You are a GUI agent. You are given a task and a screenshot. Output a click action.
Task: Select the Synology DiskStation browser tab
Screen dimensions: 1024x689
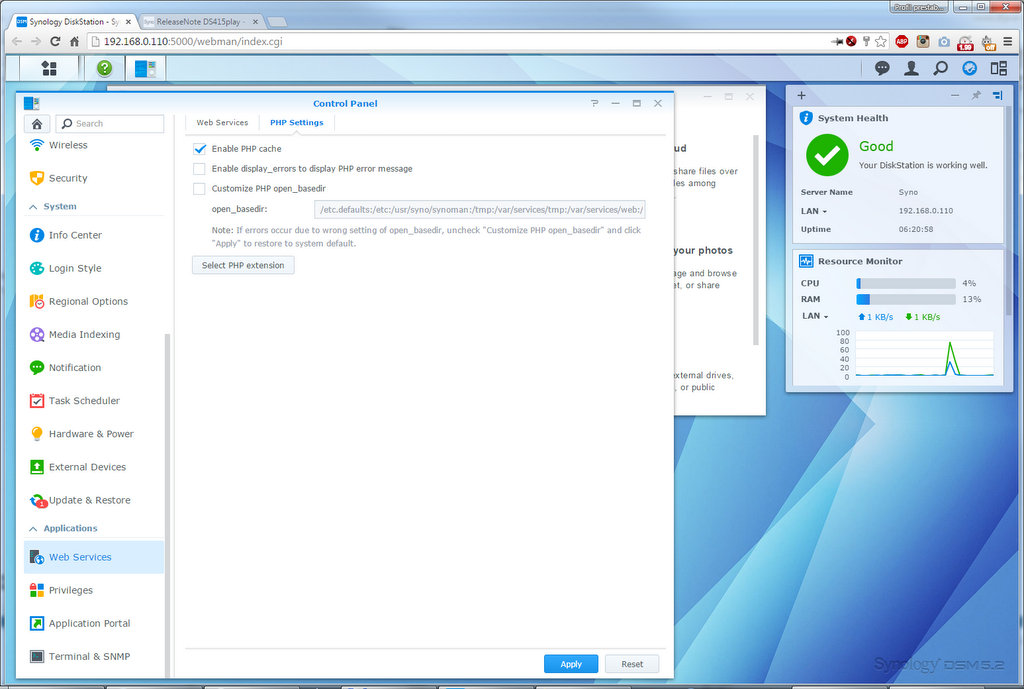point(74,22)
